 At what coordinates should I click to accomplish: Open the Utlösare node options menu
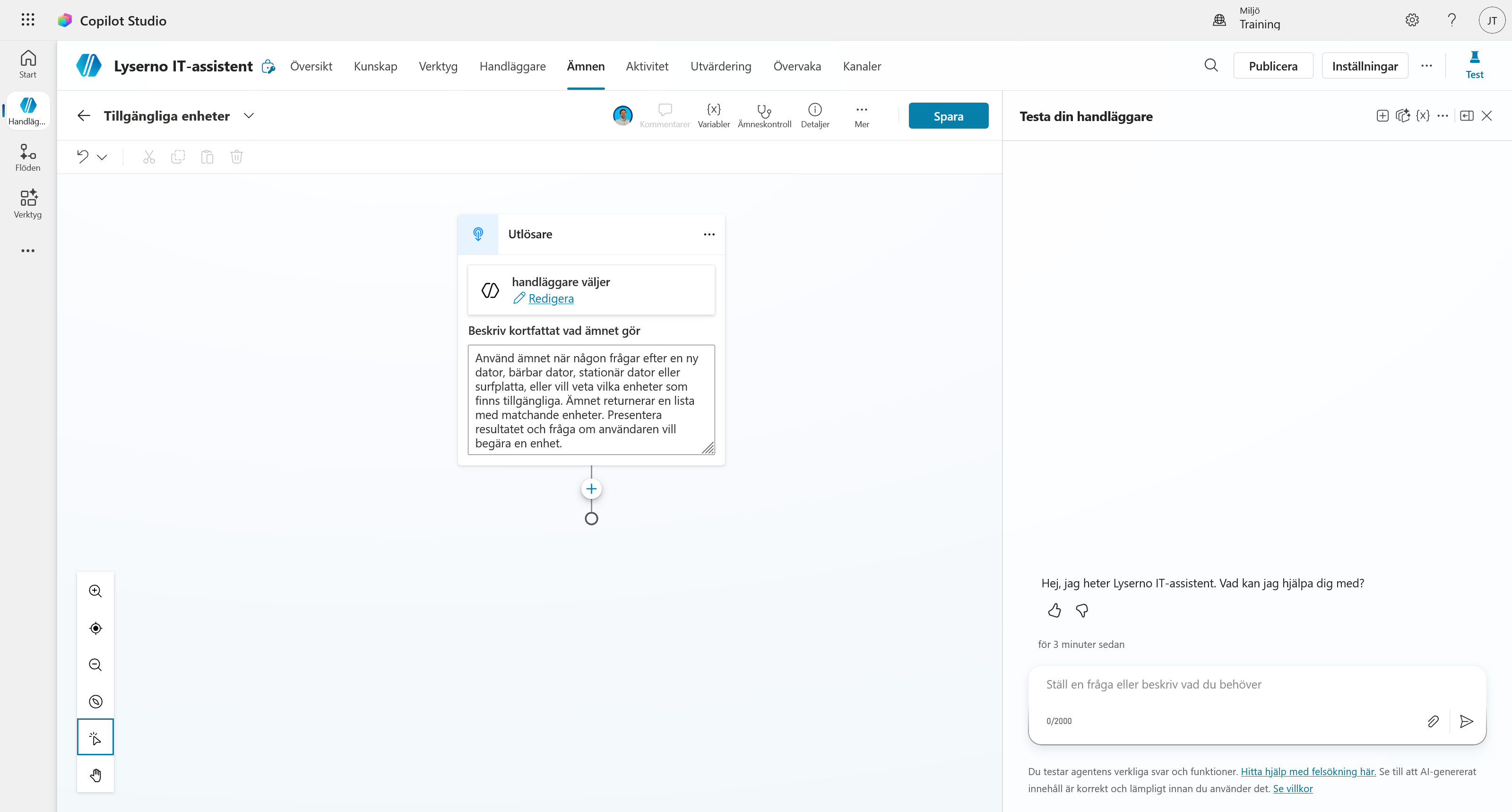(x=709, y=234)
